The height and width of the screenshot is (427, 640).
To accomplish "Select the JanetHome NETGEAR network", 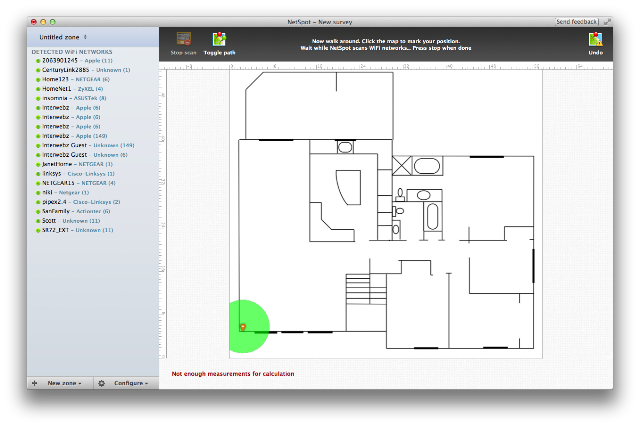I will (93, 164).
